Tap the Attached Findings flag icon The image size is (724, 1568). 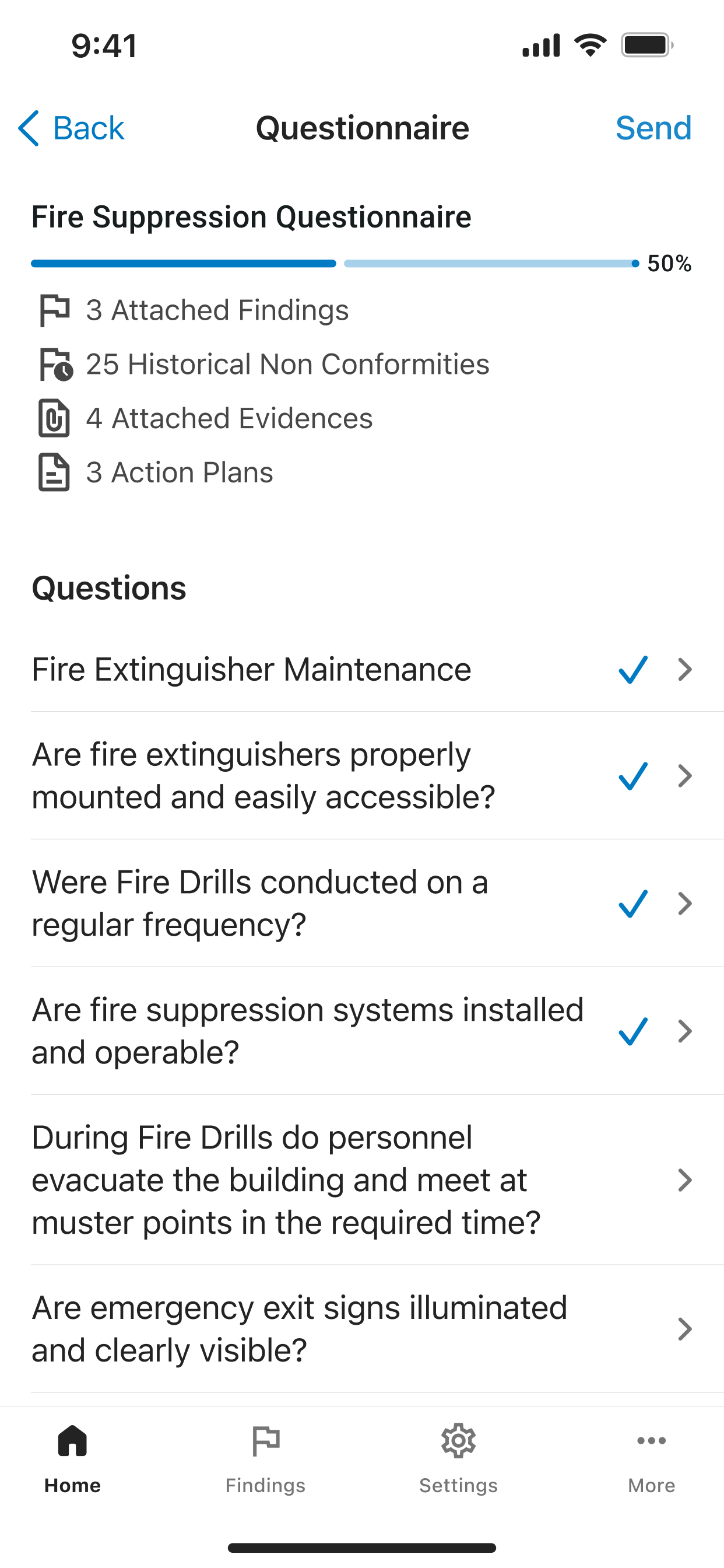(55, 310)
